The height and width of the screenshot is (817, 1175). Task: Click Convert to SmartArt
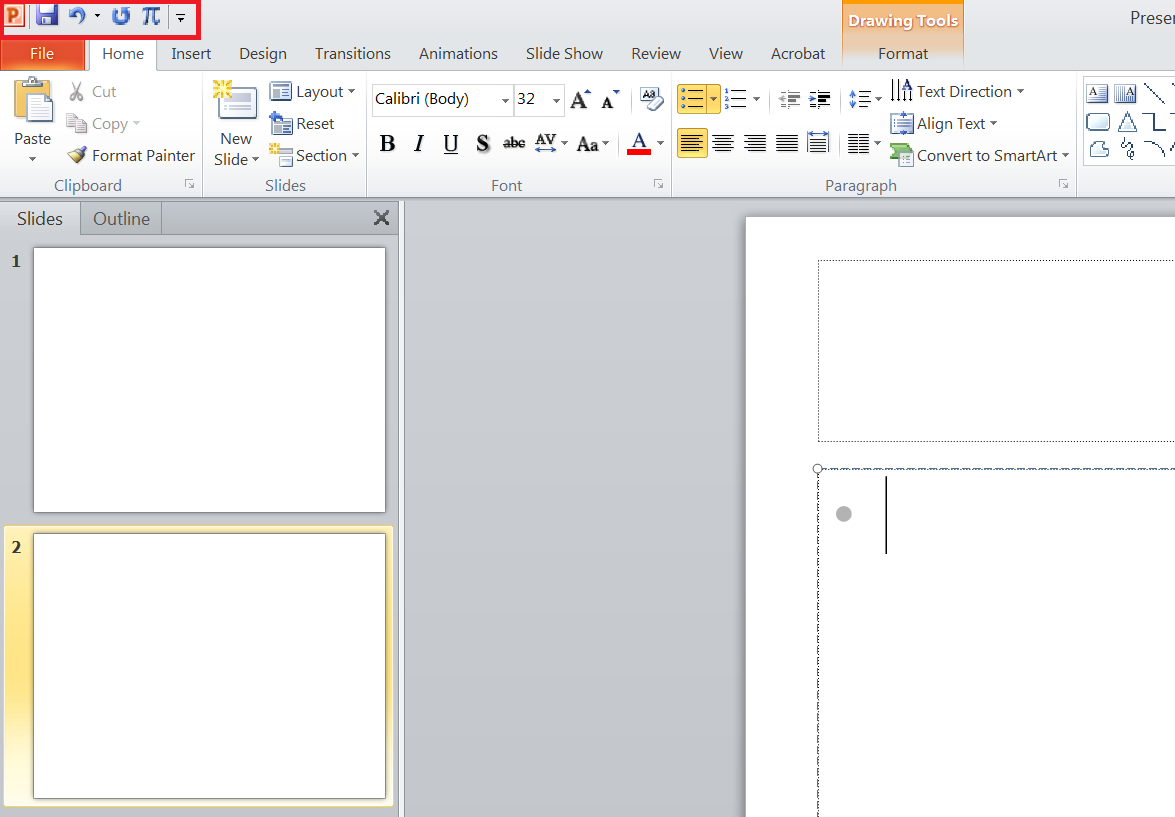[979, 156]
